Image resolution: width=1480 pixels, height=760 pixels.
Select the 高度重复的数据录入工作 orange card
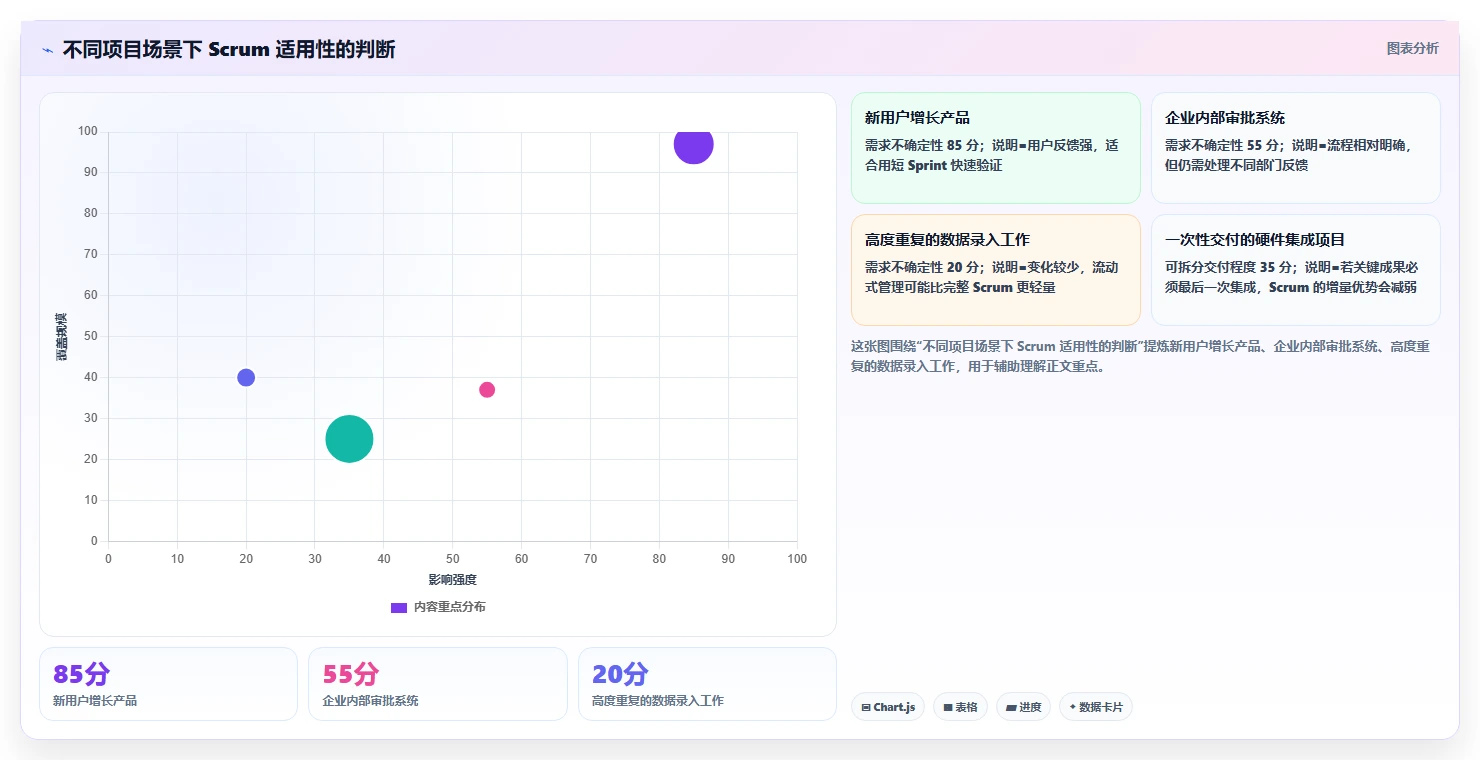tap(995, 270)
